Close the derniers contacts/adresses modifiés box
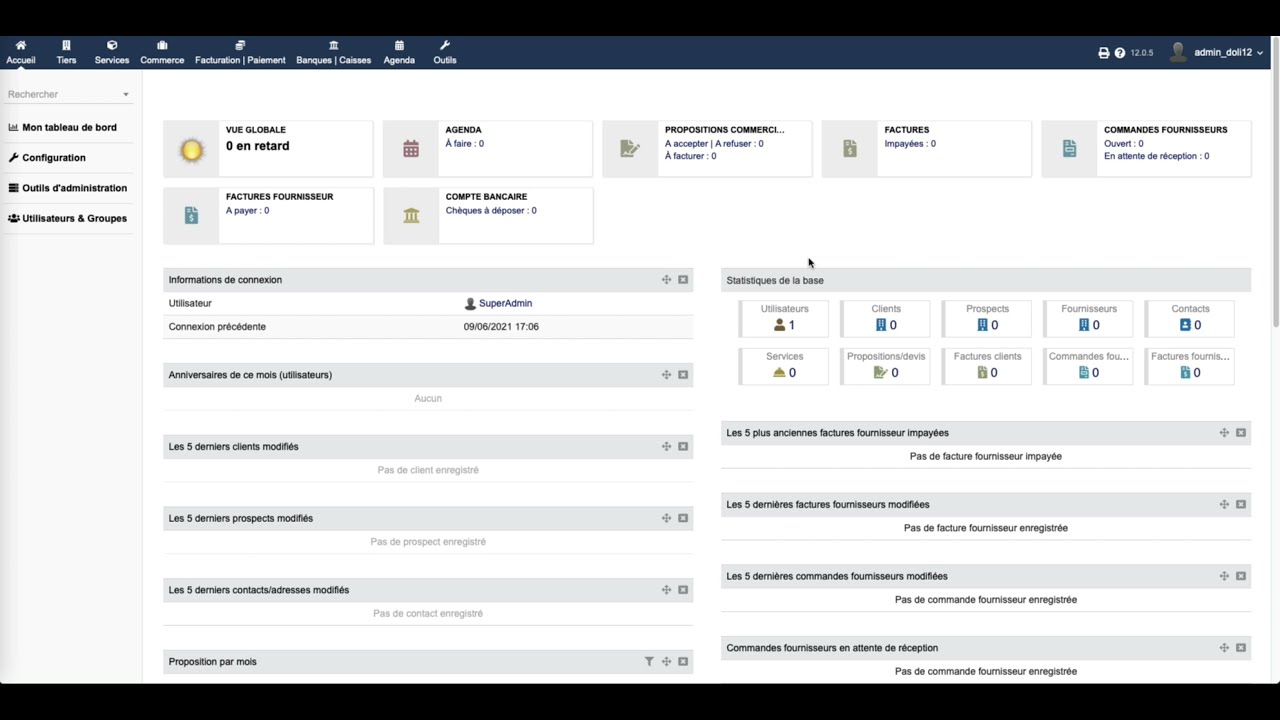Viewport: 1280px width, 720px height. pos(683,590)
